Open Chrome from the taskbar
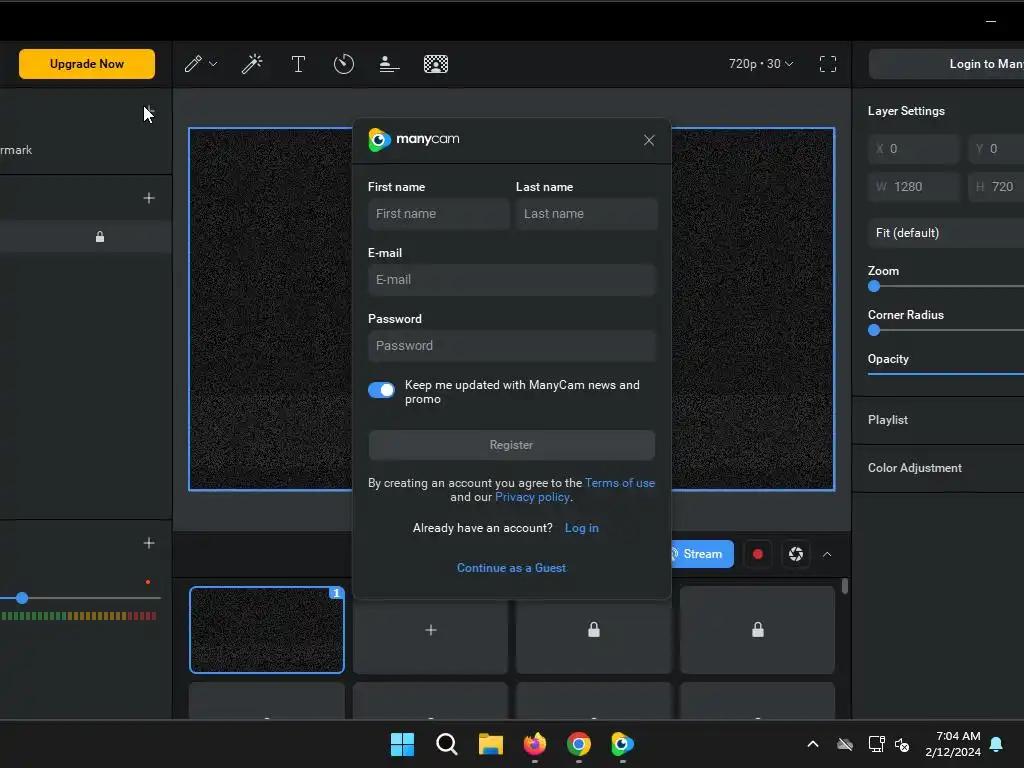This screenshot has height=768, width=1024. [x=579, y=744]
